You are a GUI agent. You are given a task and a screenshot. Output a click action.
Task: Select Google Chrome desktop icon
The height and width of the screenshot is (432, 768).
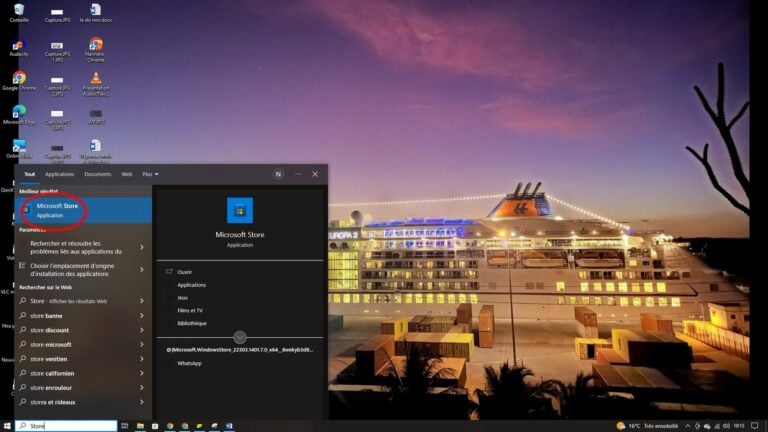(18, 78)
